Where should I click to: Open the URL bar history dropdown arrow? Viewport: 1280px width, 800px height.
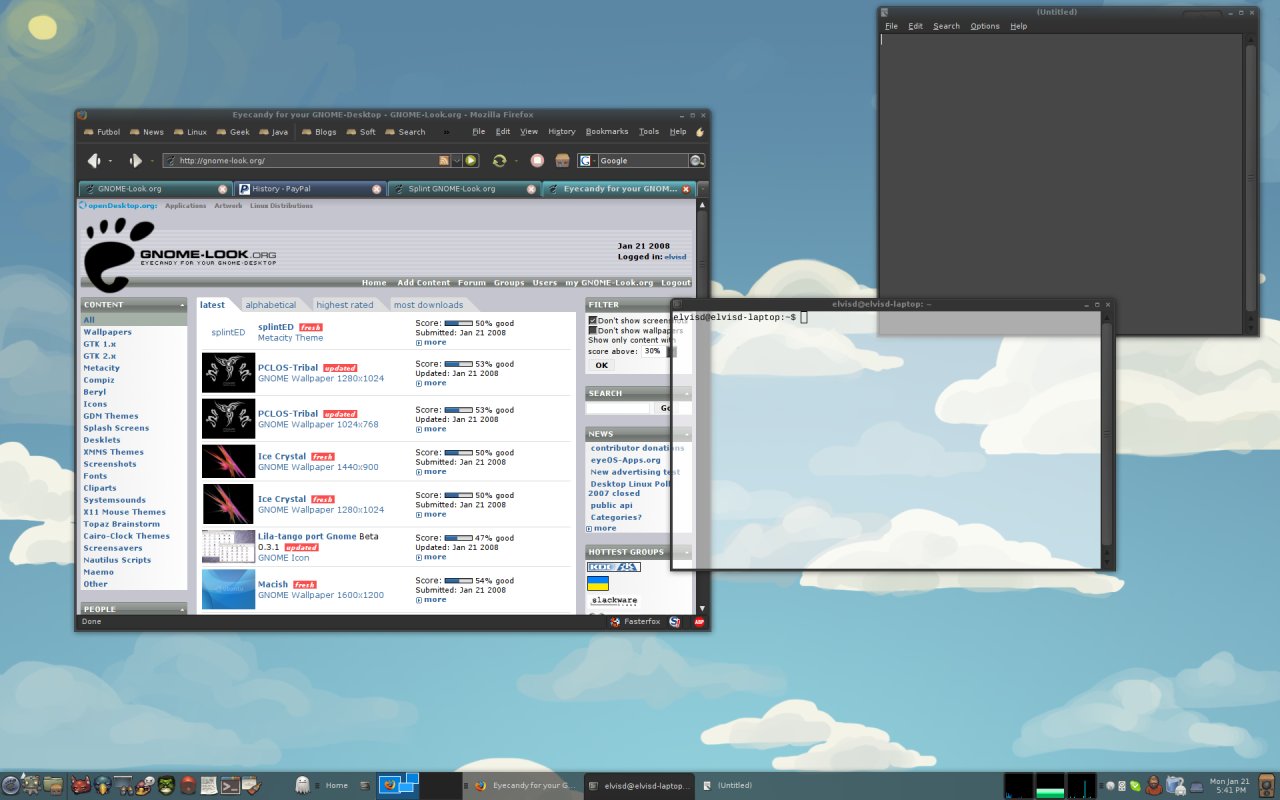coord(457,160)
